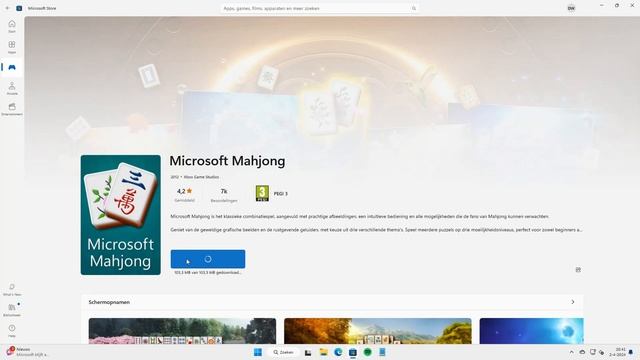Image resolution: width=640 pixels, height=360 pixels.
Task: Open the user account avatar
Action: coord(571,8)
